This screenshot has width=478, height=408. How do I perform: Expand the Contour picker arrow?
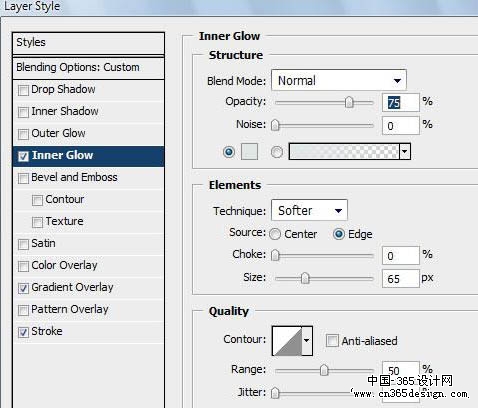307,341
